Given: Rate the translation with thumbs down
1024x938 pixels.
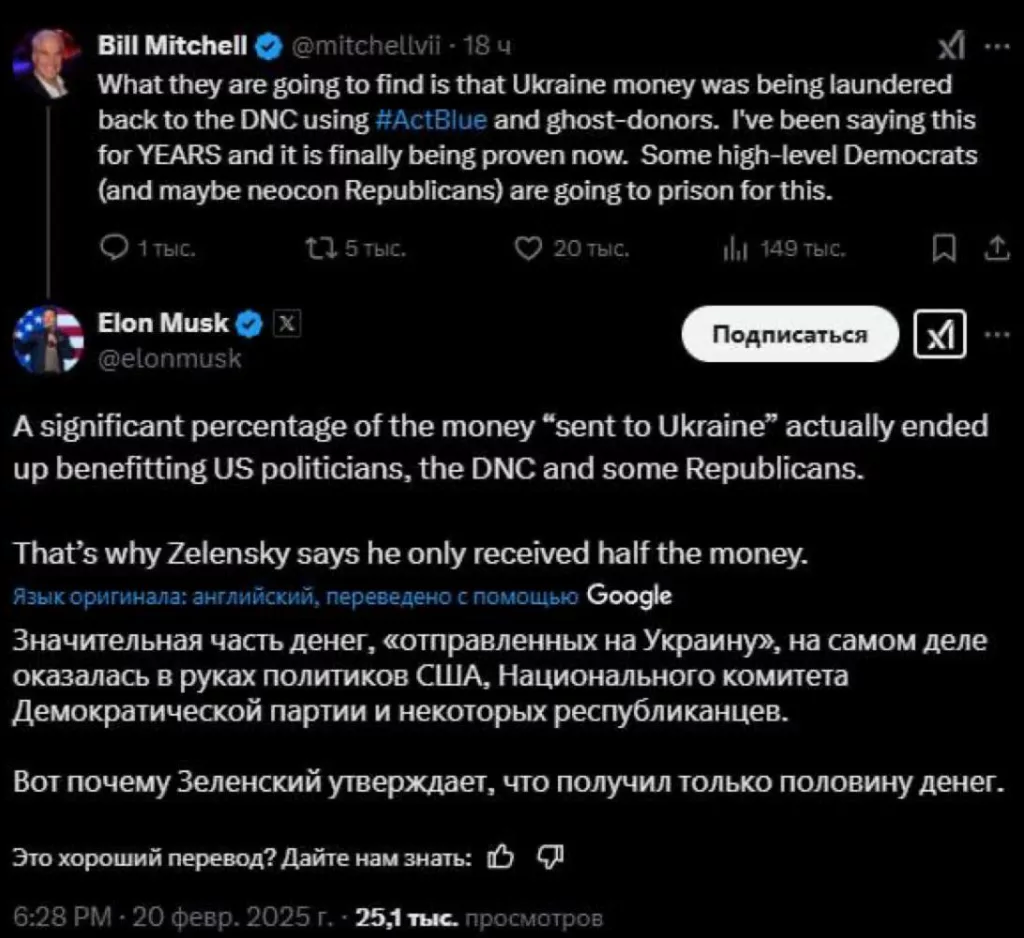Looking at the screenshot, I should click(x=551, y=856).
